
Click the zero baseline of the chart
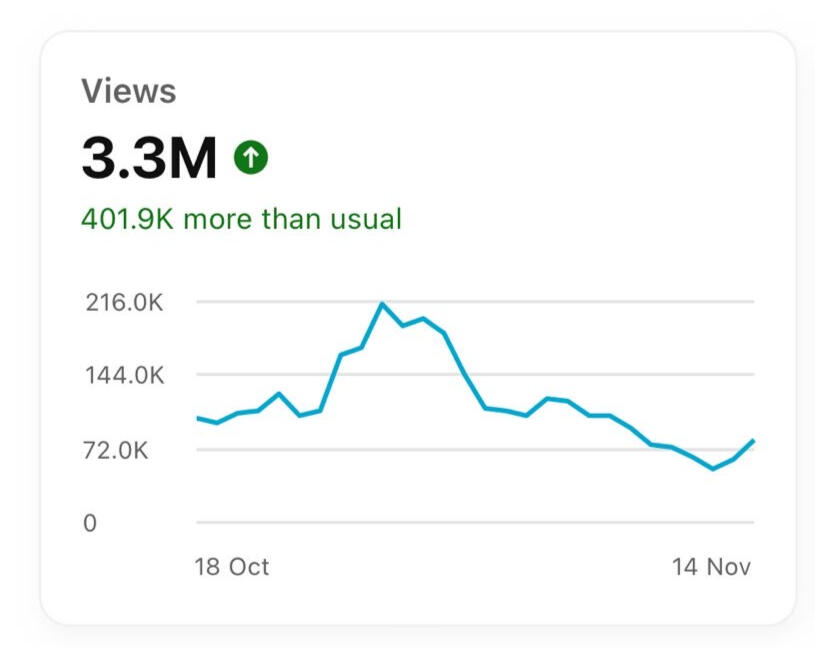(475, 522)
